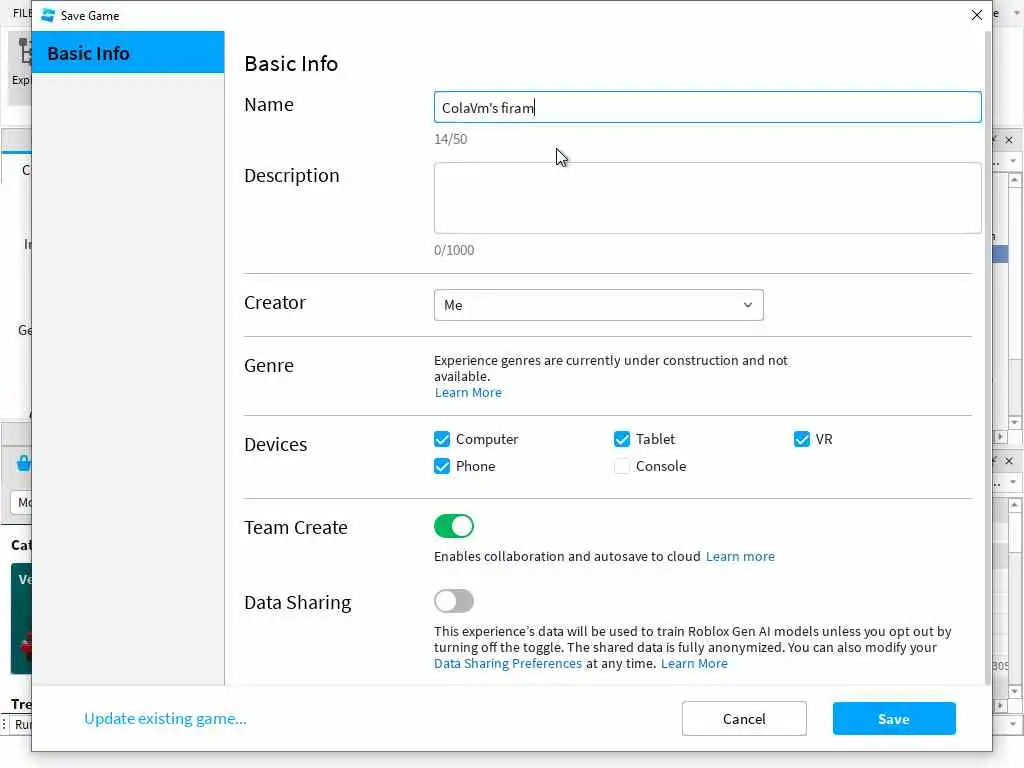This screenshot has height=768, width=1024.
Task: Uncheck the Computer device checkbox
Action: tap(442, 439)
